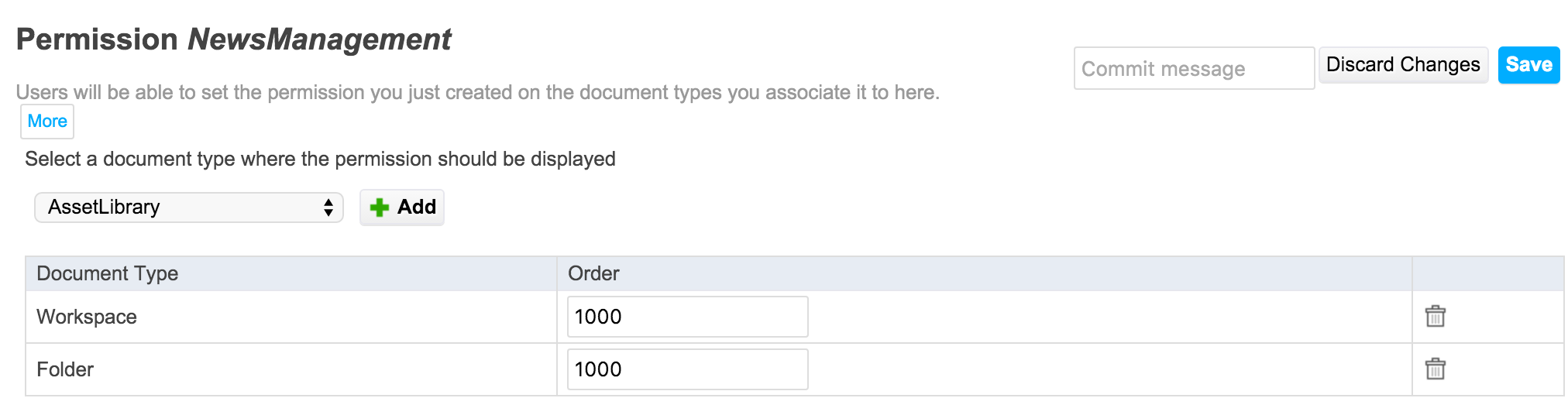
Task: Click Discard Changes button
Action: 1403,65
